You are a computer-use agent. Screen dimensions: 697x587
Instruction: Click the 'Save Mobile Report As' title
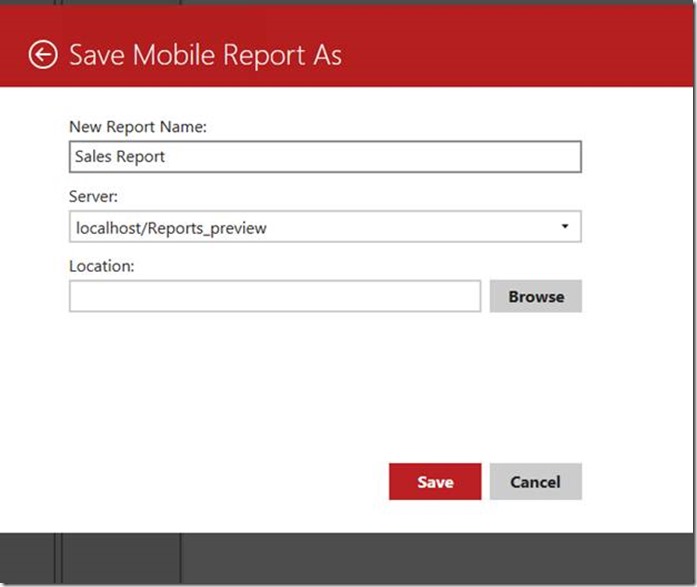(x=205, y=54)
